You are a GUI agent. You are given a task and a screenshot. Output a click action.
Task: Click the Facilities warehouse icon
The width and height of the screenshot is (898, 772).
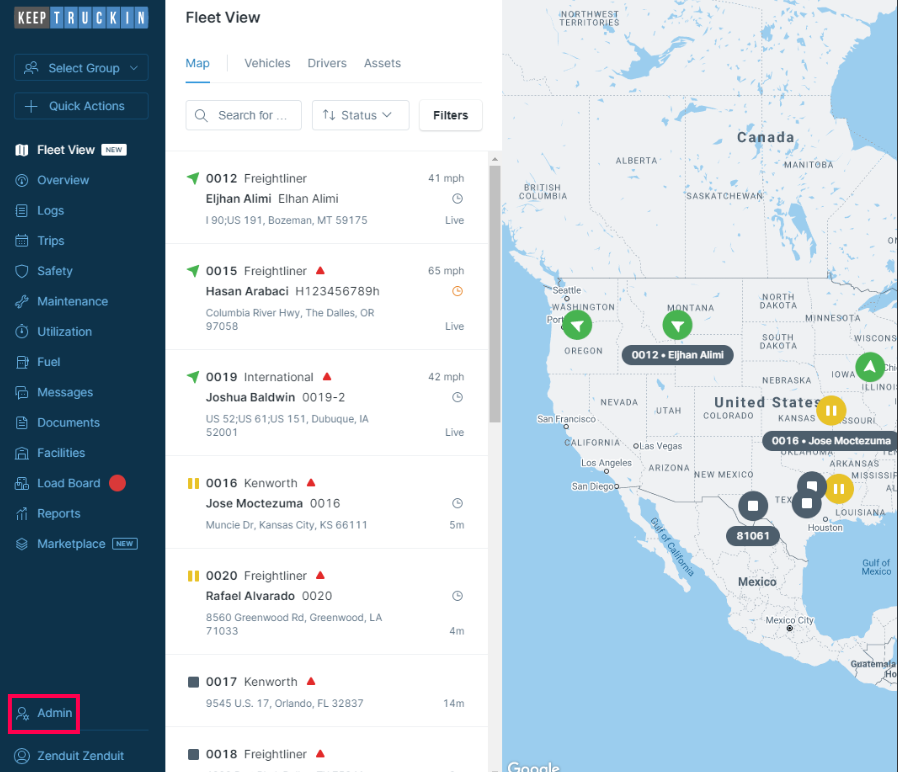pos(22,453)
